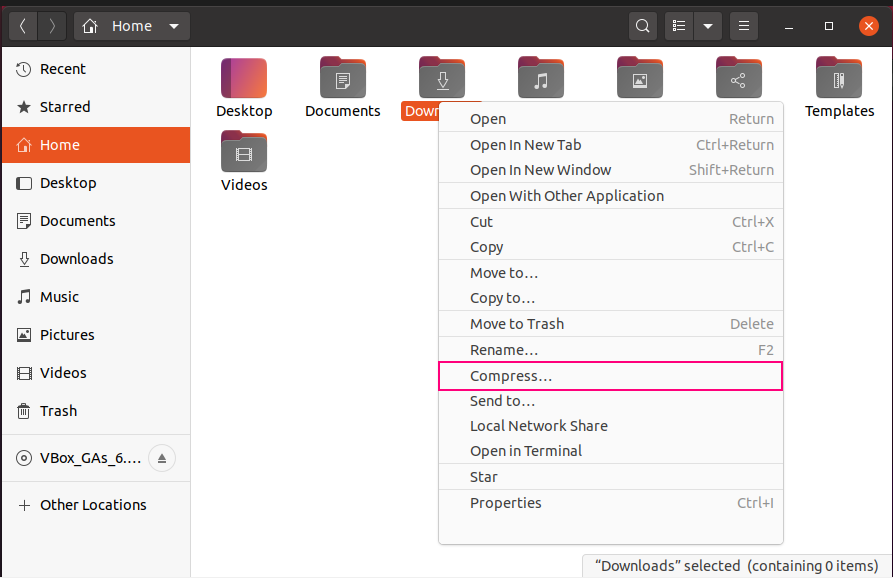This screenshot has width=893, height=578.
Task: Click the Starred star icon in sidebar
Action: click(x=23, y=107)
